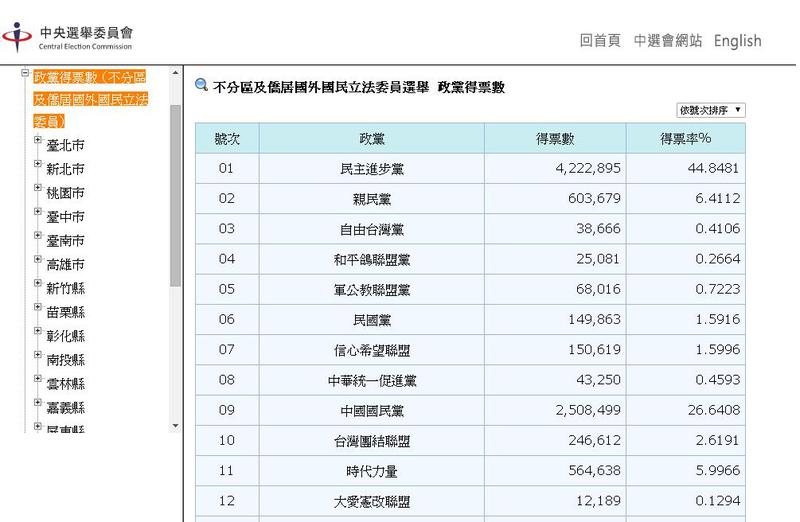
Task: Click the 603,679 vote count cell
Action: [555, 198]
